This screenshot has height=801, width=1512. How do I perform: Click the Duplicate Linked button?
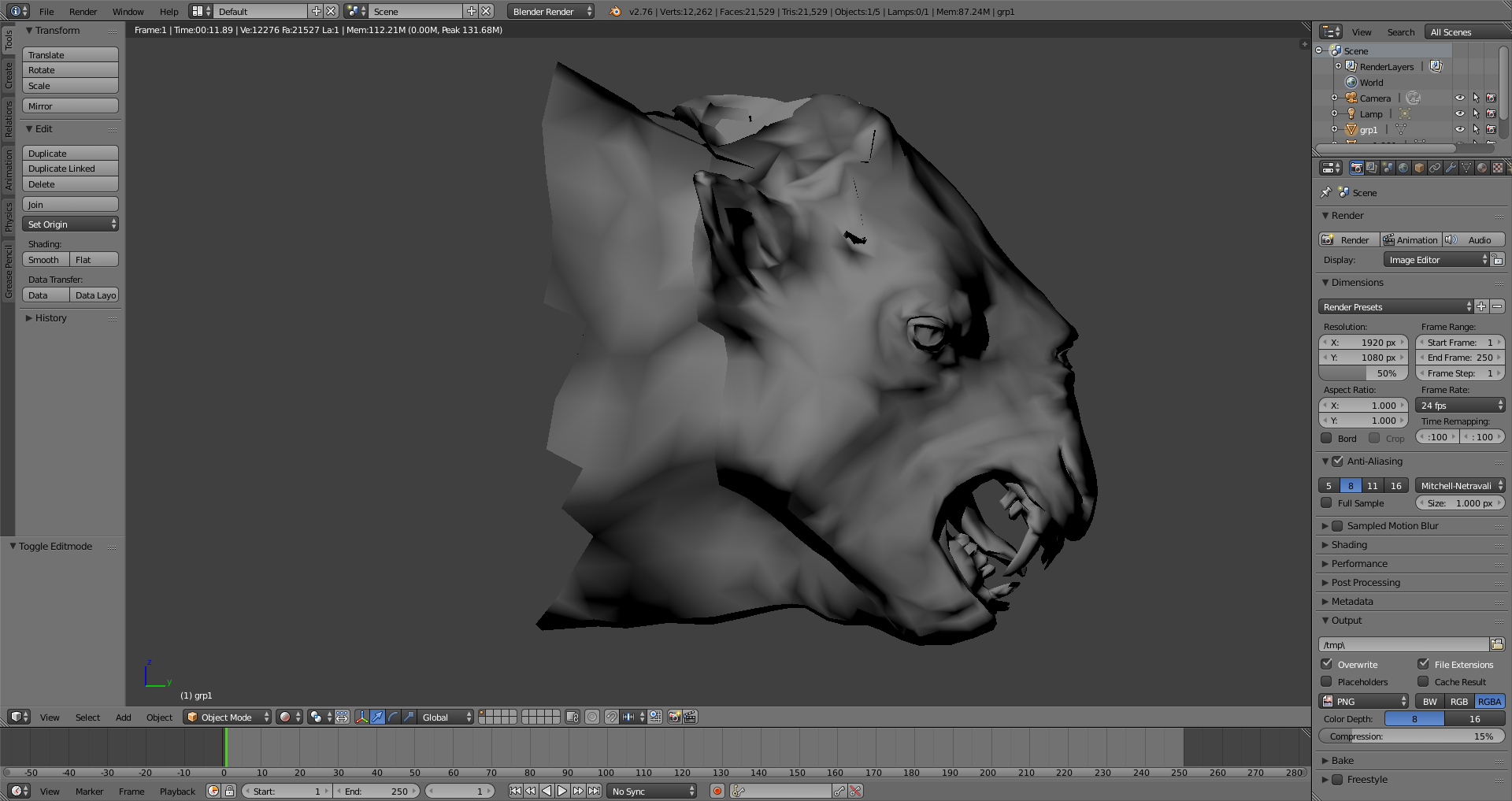pos(70,169)
